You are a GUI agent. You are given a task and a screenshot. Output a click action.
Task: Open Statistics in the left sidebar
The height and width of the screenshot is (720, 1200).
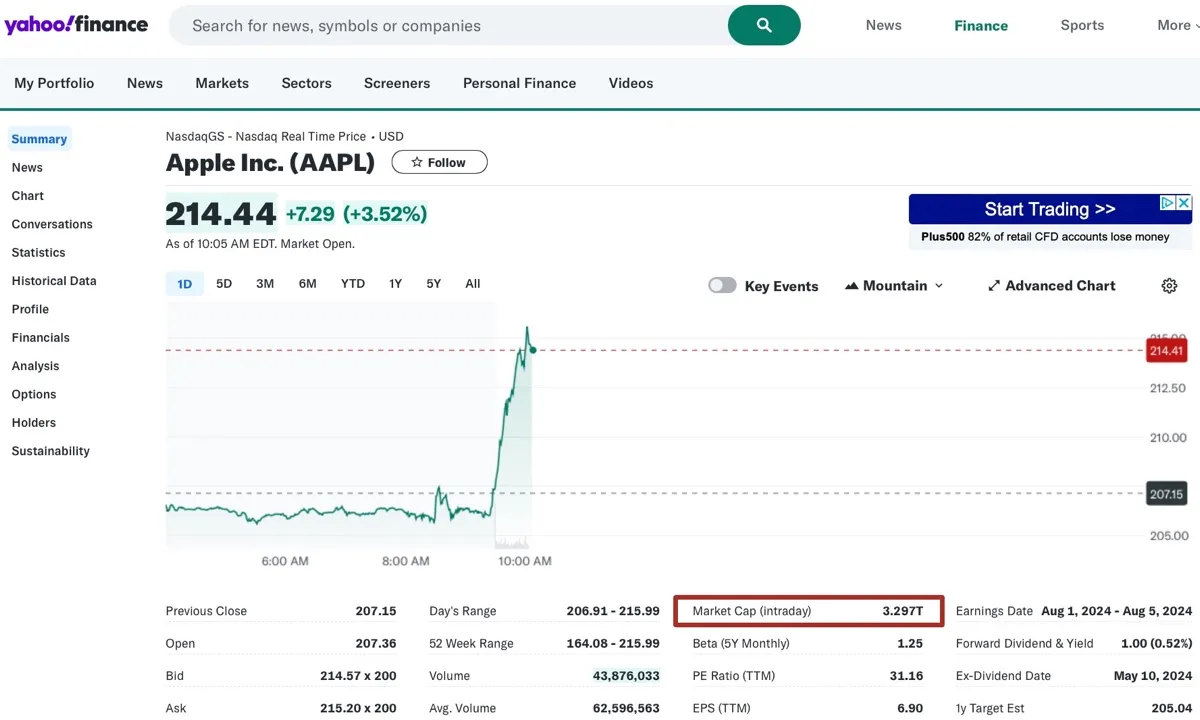coord(38,253)
